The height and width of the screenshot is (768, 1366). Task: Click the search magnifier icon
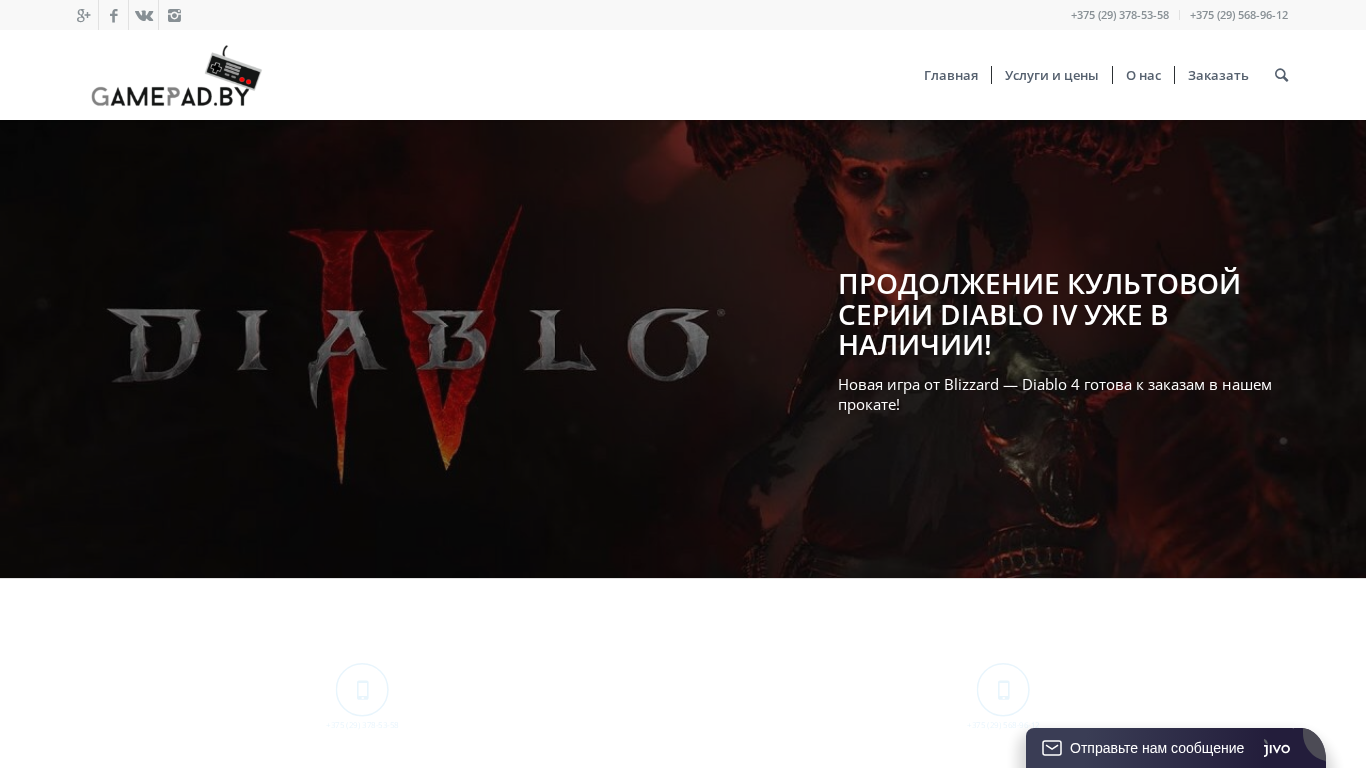pos(1281,75)
